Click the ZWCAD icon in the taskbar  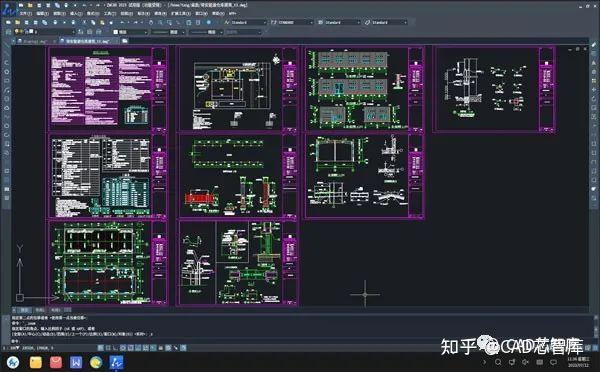[x=116, y=362]
